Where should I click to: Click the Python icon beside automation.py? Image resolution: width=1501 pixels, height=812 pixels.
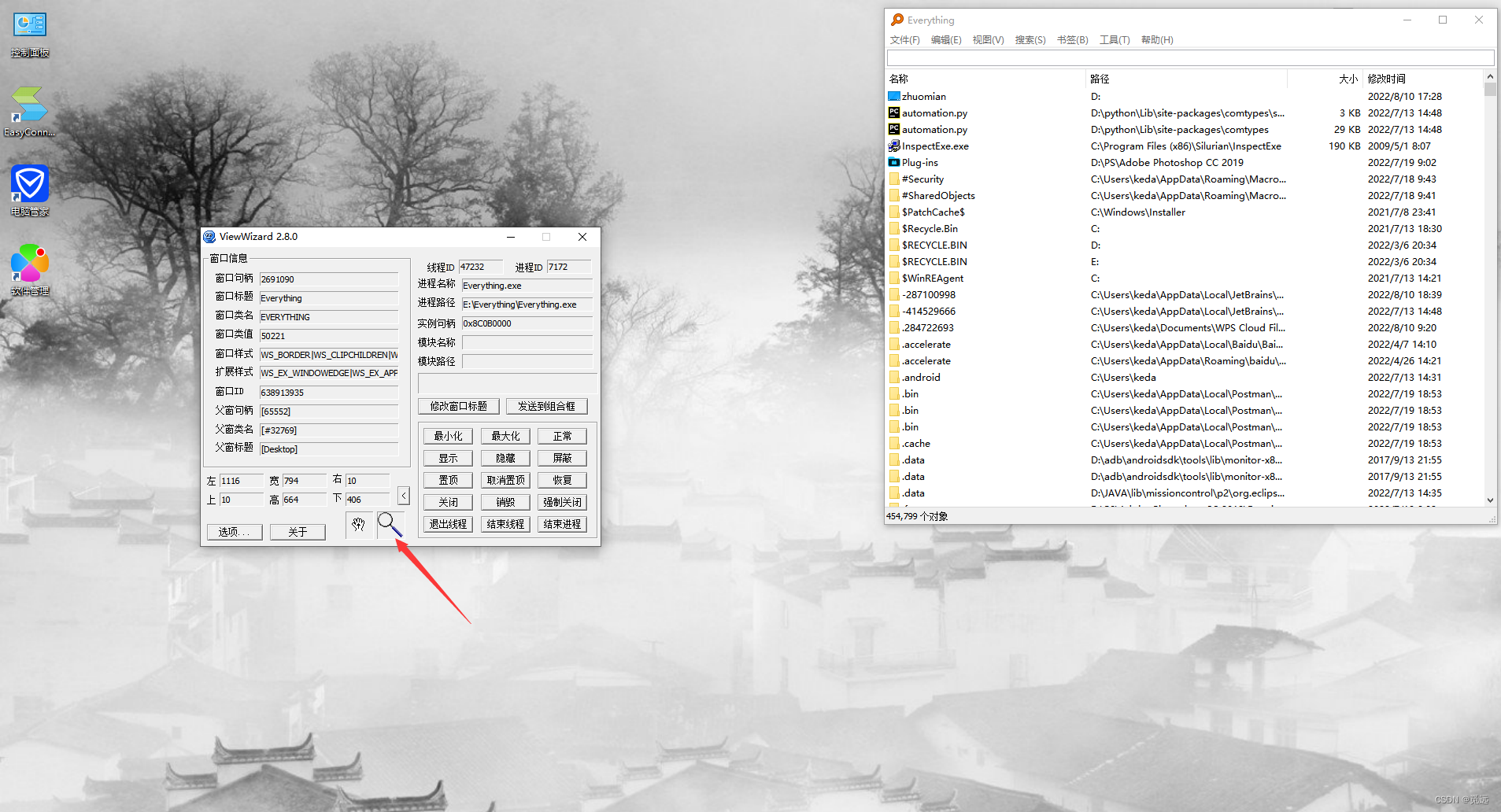894,113
